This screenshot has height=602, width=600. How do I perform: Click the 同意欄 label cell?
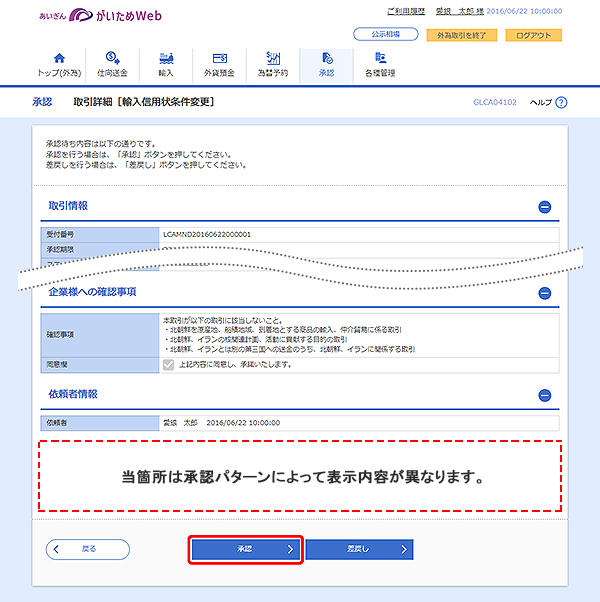(100, 365)
